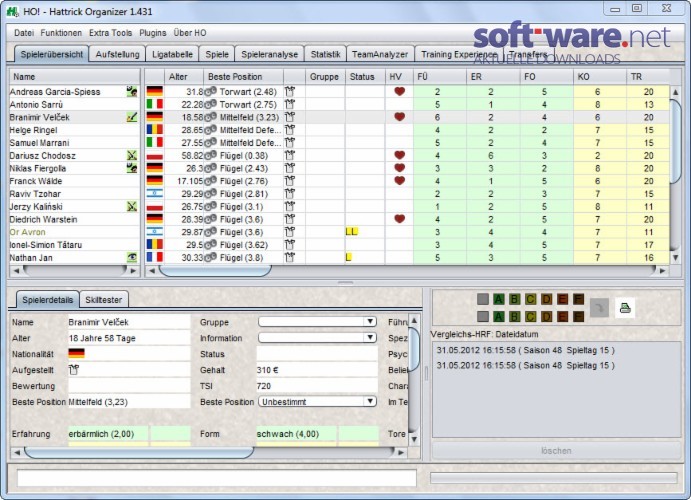This screenshot has height=500, width=691.
Task: Click the shirt icon beside Aufgestellt label
Action: [74, 370]
